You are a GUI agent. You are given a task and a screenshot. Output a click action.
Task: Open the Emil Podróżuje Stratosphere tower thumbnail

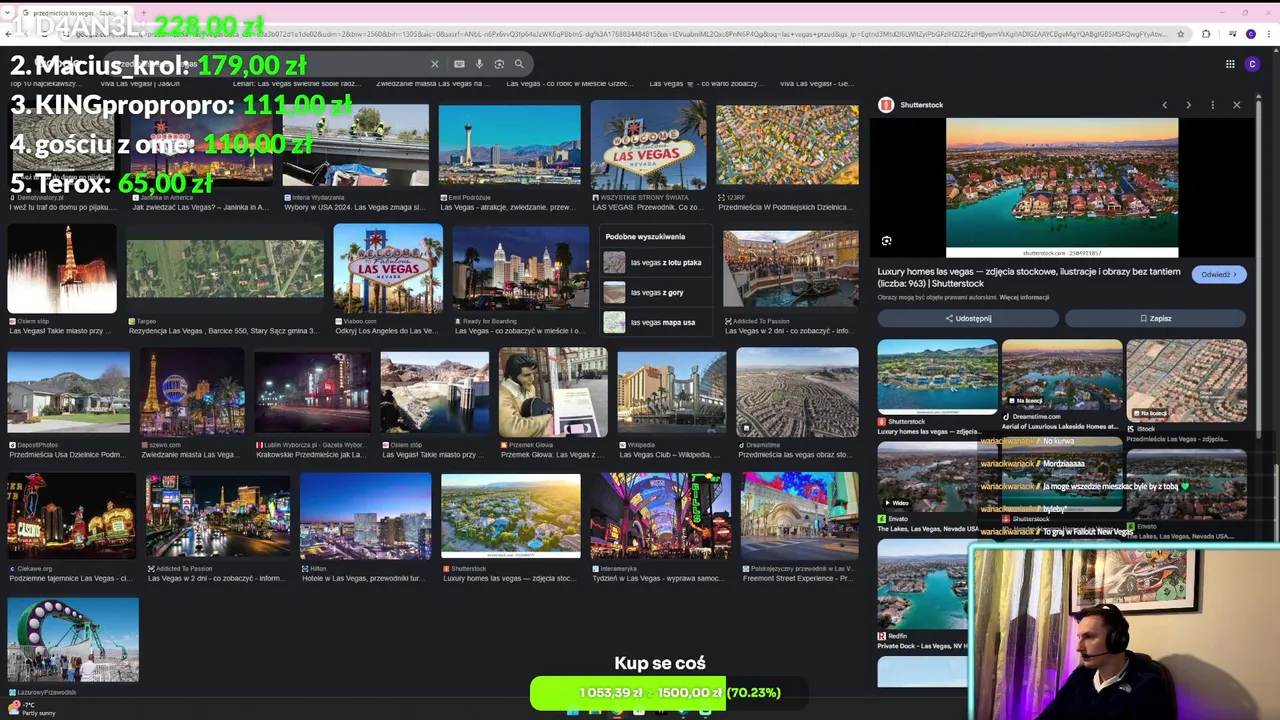point(509,145)
